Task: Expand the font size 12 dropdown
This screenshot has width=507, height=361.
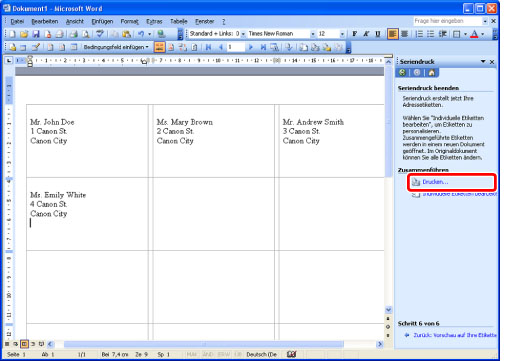Action: coord(342,34)
